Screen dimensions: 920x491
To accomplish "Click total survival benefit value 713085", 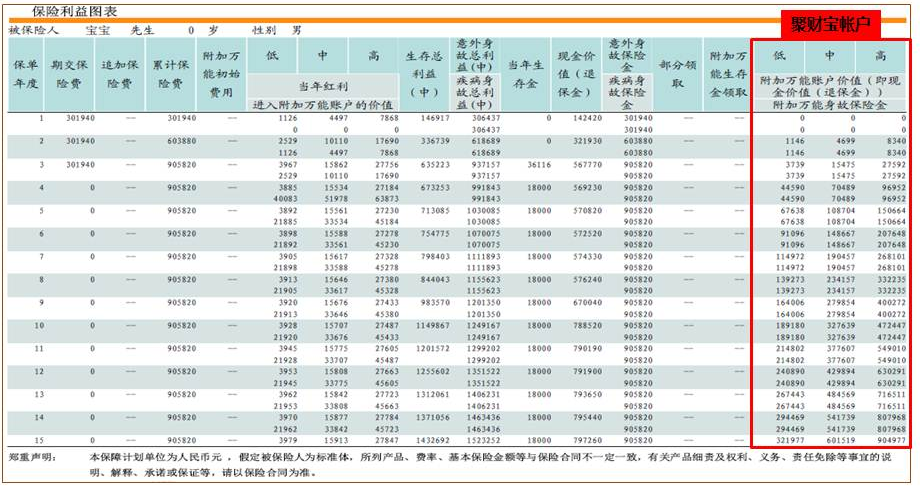I will (435, 211).
